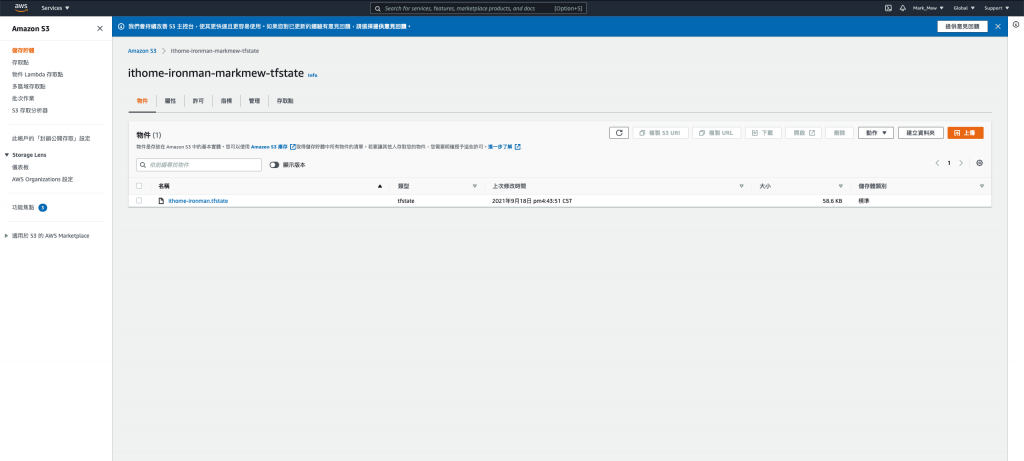Viewport: 1024px width, 461px height.
Task: Sort by the type column arrow
Action: click(475, 186)
